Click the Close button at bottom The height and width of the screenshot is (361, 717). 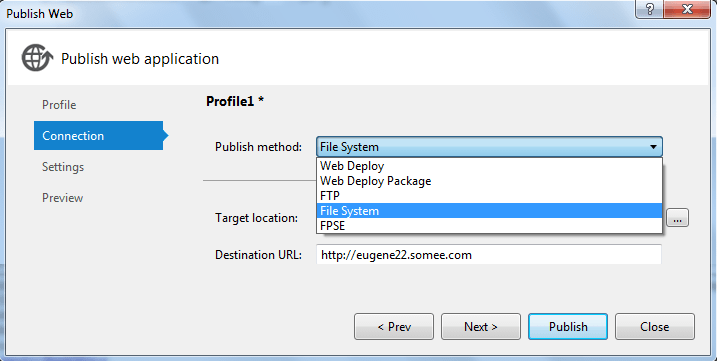point(655,327)
